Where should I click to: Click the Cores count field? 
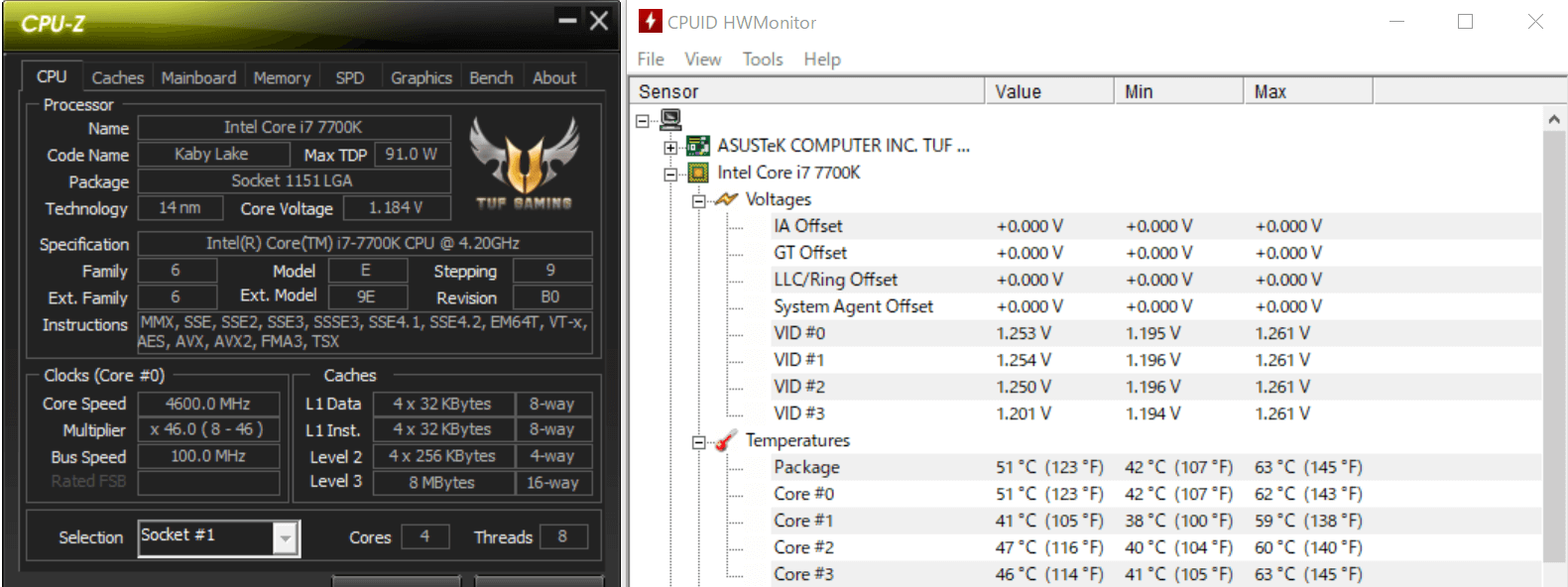pos(425,536)
